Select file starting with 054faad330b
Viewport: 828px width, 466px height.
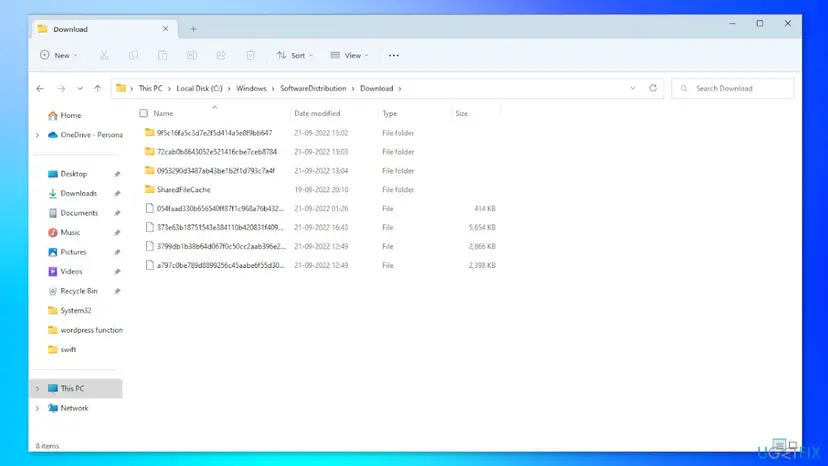pyautogui.click(x=214, y=209)
